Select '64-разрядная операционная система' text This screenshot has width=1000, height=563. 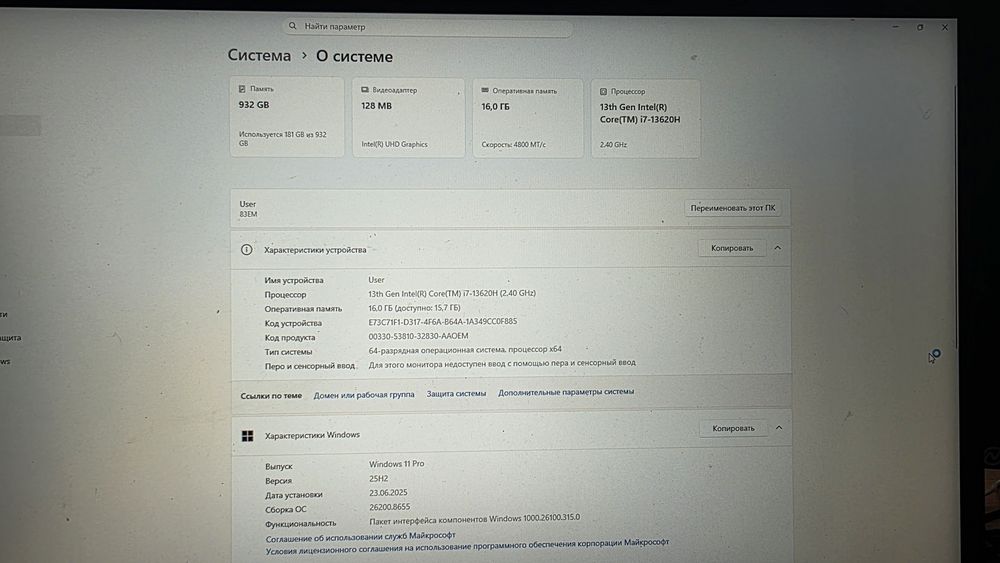[437, 350]
